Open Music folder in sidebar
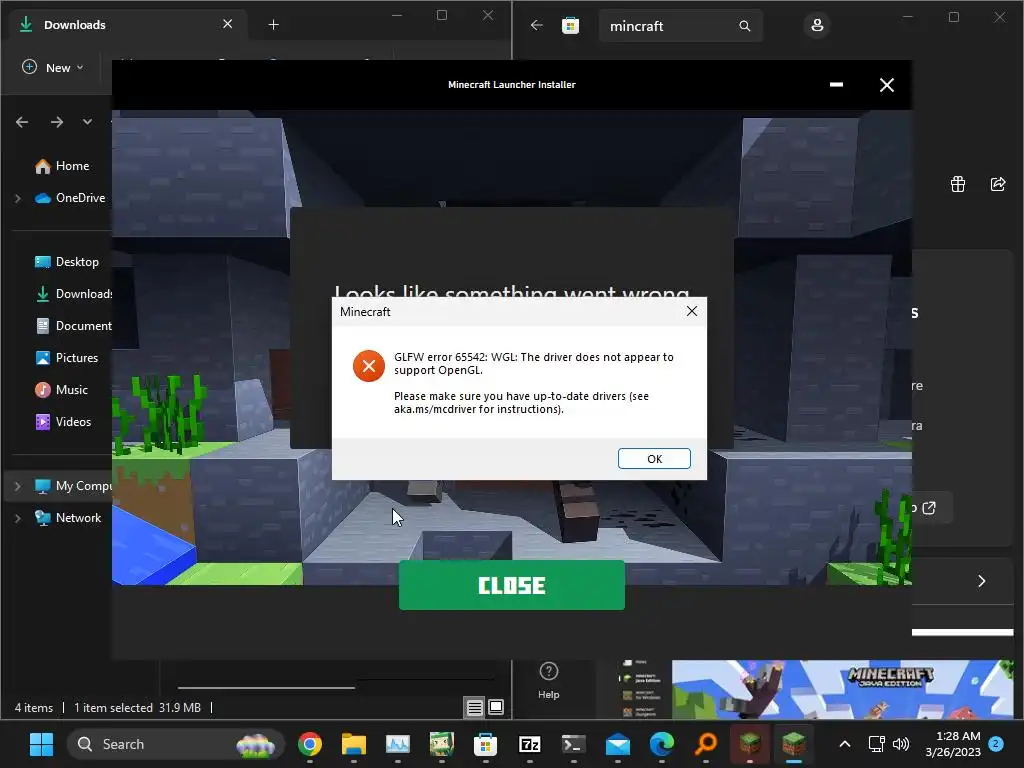 pos(61,390)
